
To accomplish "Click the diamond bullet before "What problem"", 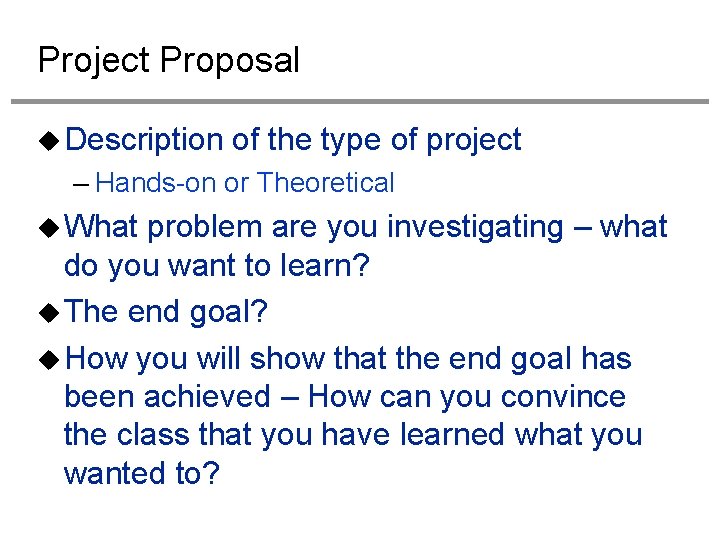I will [49, 227].
